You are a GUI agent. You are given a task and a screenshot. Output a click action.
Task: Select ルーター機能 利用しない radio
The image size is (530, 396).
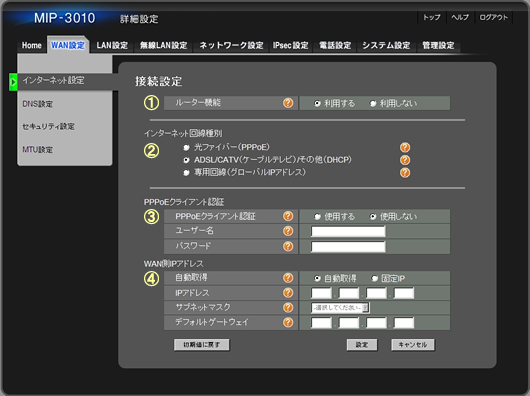pyautogui.click(x=372, y=103)
